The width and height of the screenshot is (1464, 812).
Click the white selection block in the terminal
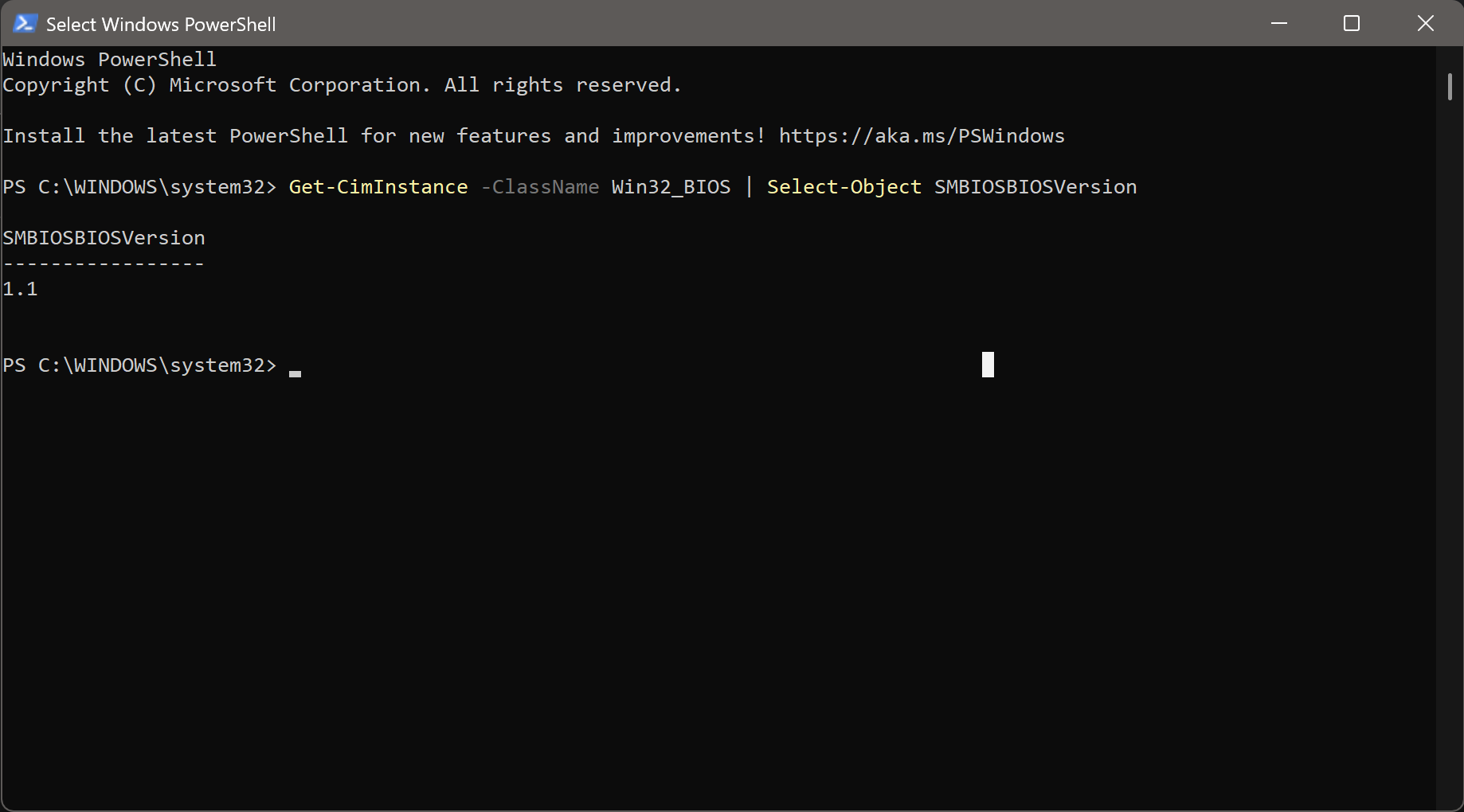[x=988, y=365]
